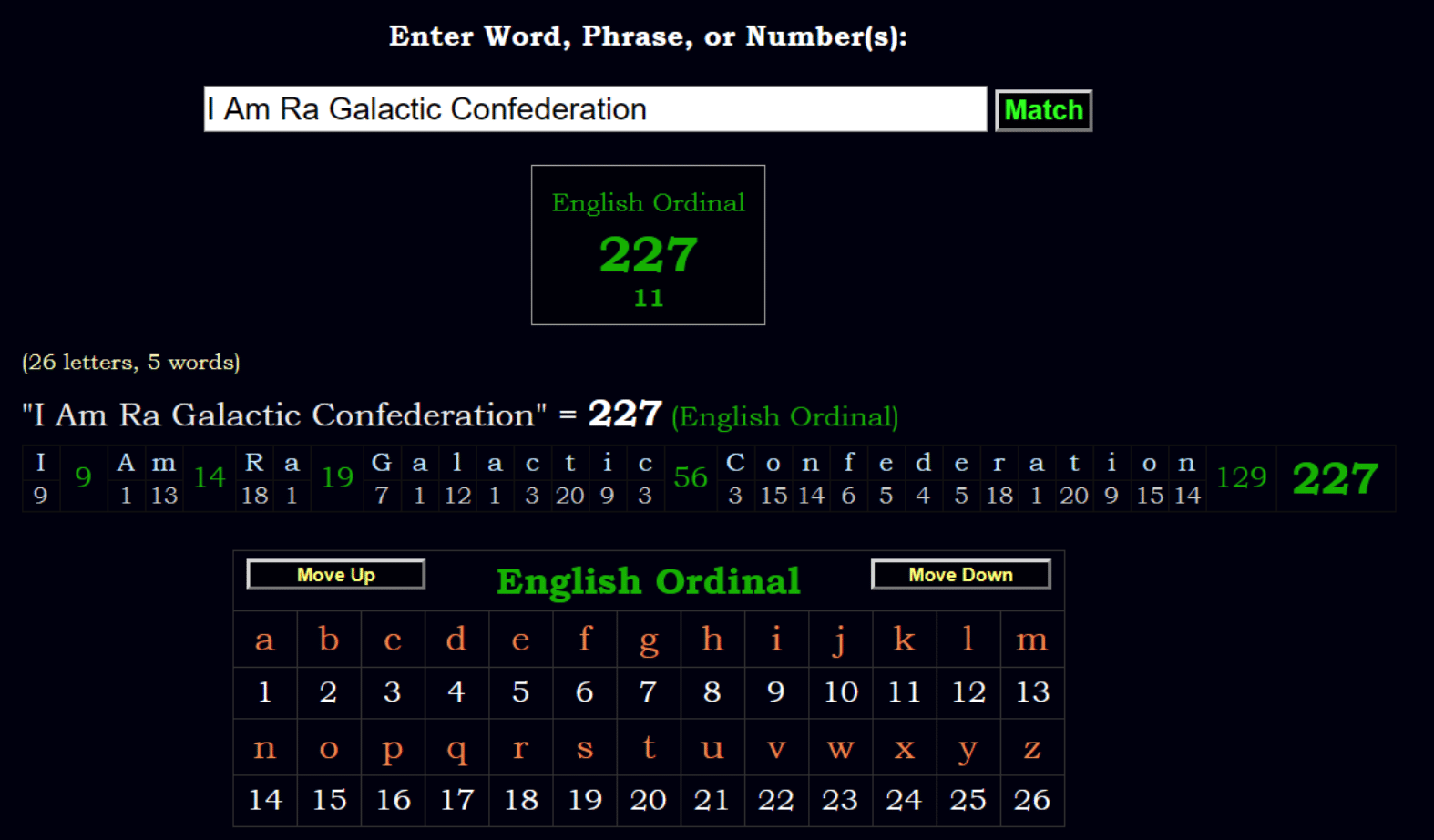The width and height of the screenshot is (1434, 840).
Task: Click the English Ordinal label in result box
Action: 648,202
